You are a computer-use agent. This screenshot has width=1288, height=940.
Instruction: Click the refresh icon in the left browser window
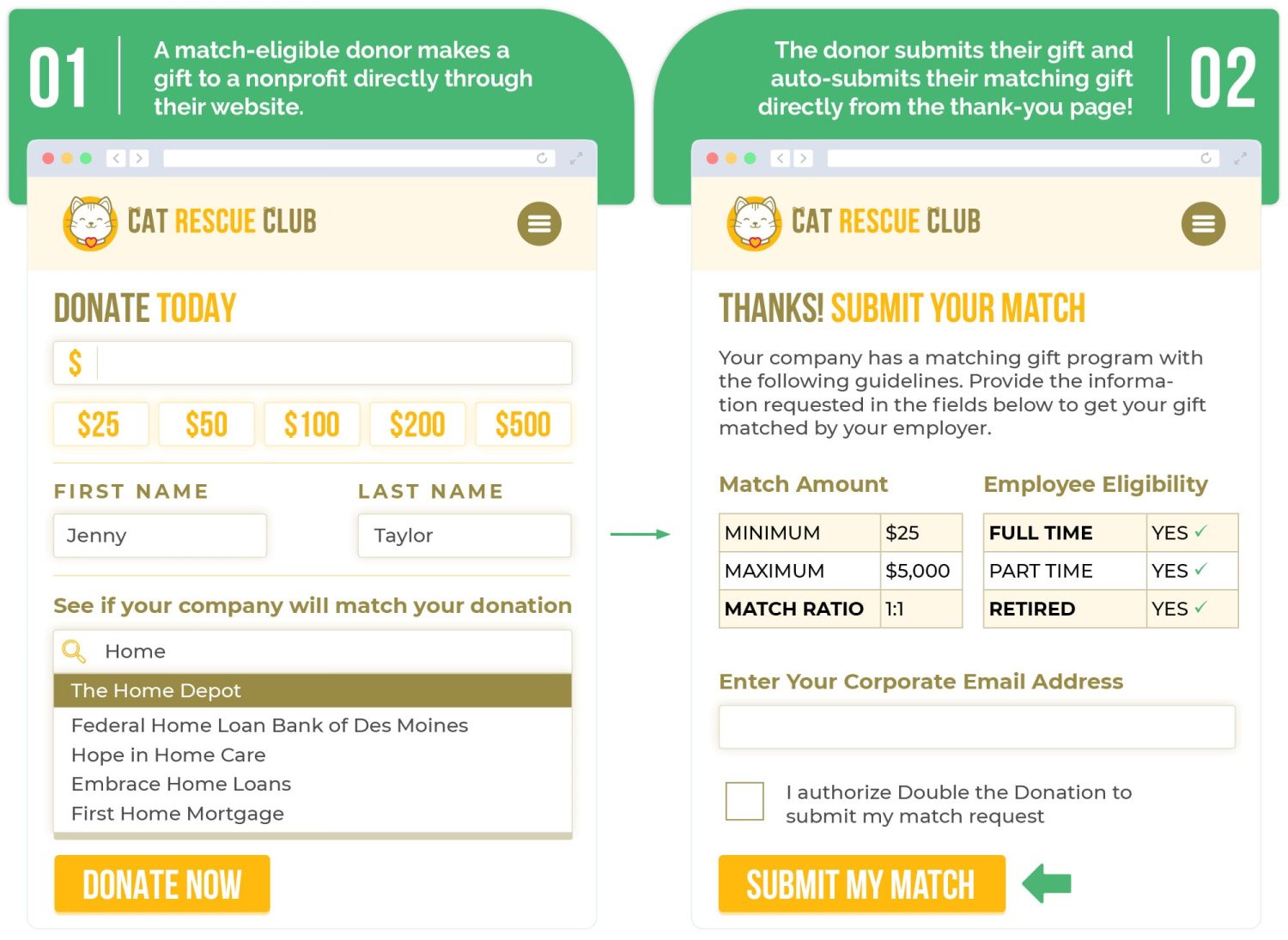[542, 158]
